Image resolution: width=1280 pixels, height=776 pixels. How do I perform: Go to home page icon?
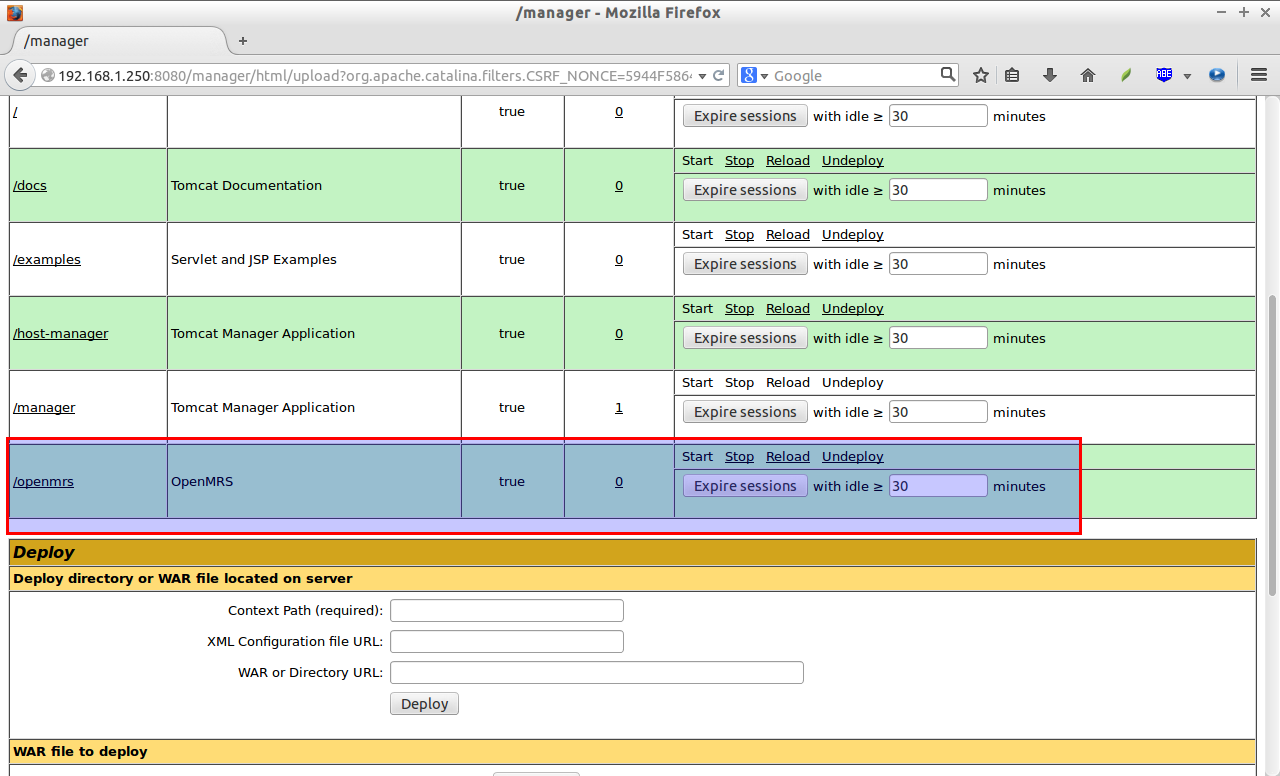1088,75
